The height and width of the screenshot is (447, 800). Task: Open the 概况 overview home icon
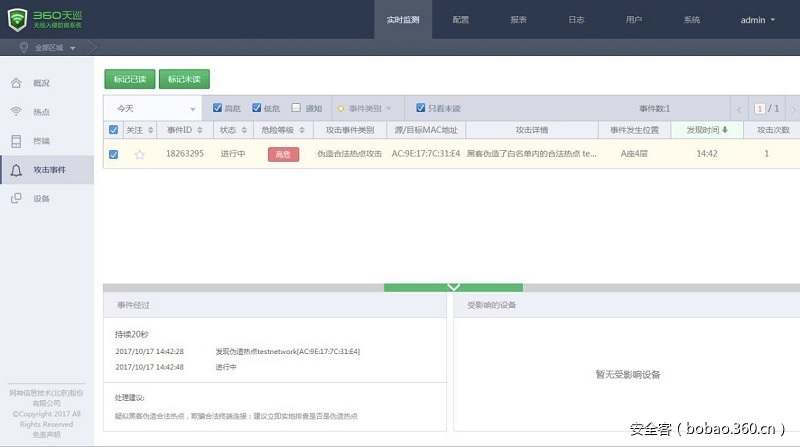[16, 83]
